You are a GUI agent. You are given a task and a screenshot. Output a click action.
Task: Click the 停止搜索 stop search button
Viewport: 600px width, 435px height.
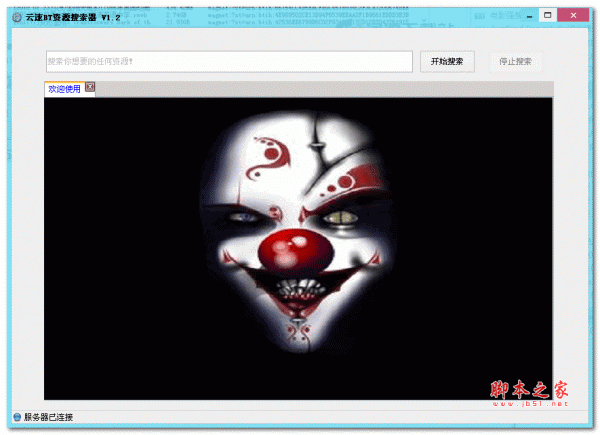(515, 62)
